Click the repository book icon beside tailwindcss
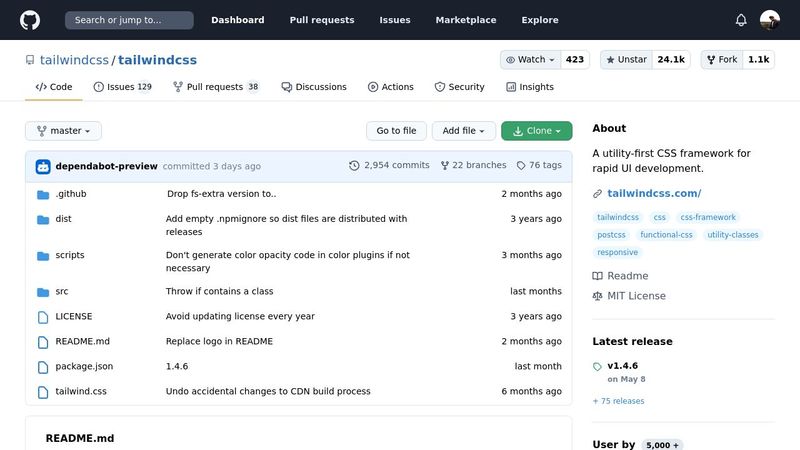This screenshot has width=800, height=450. coord(30,60)
